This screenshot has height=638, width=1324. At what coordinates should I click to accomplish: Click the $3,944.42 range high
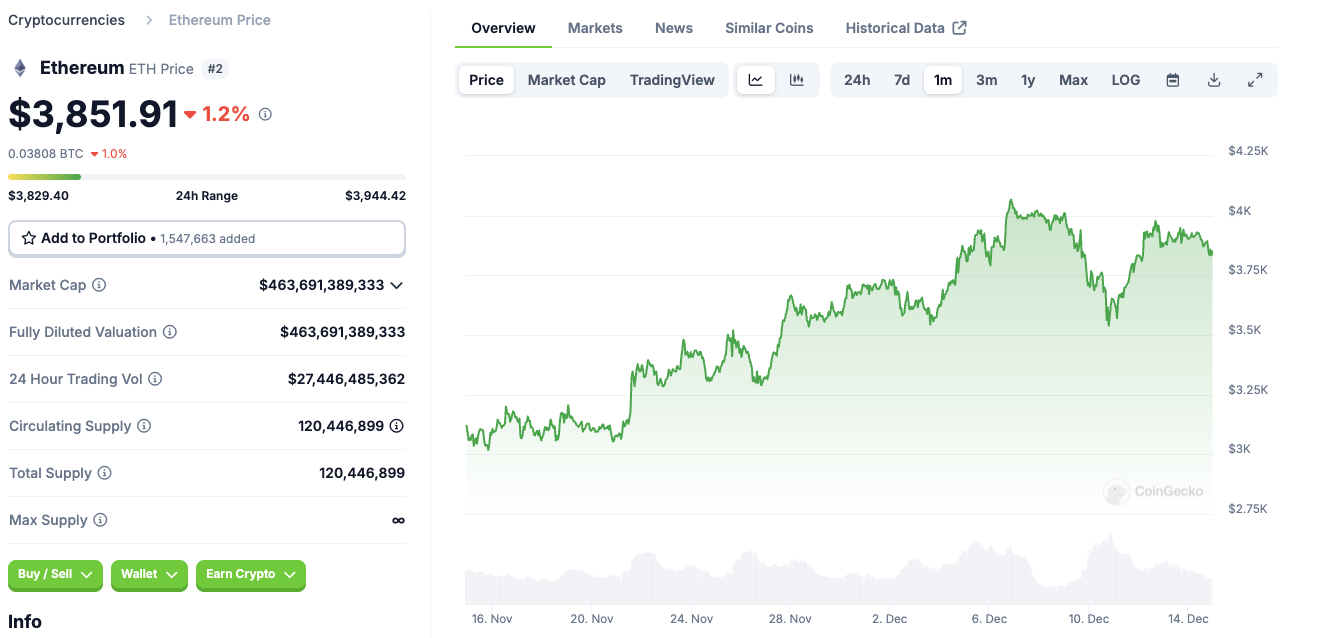[x=375, y=196]
